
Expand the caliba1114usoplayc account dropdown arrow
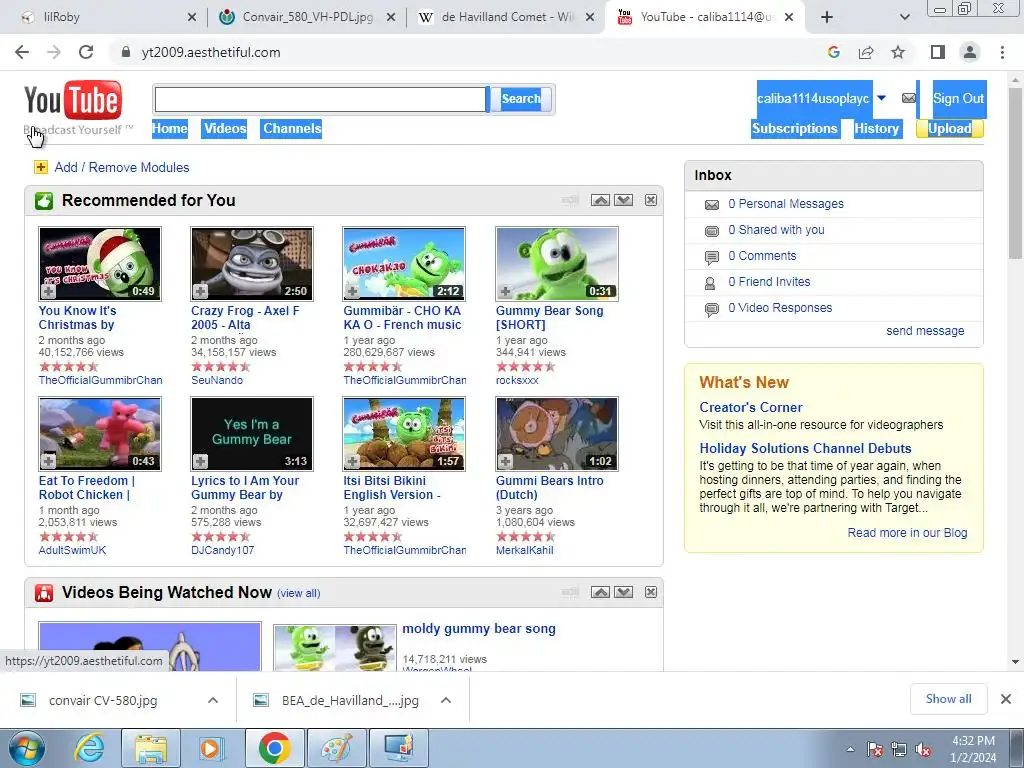click(x=881, y=98)
